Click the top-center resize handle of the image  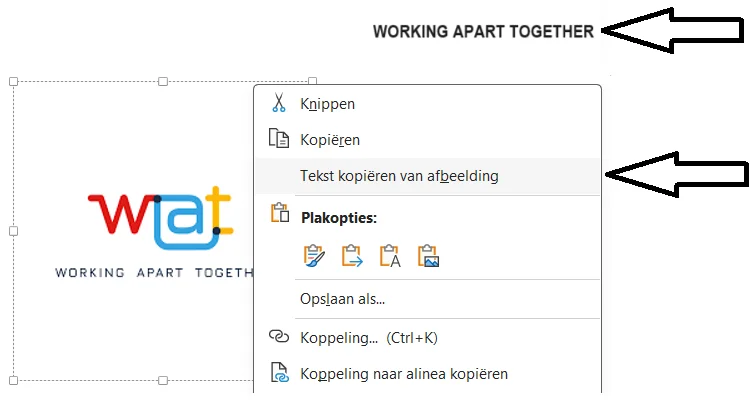[x=163, y=82]
